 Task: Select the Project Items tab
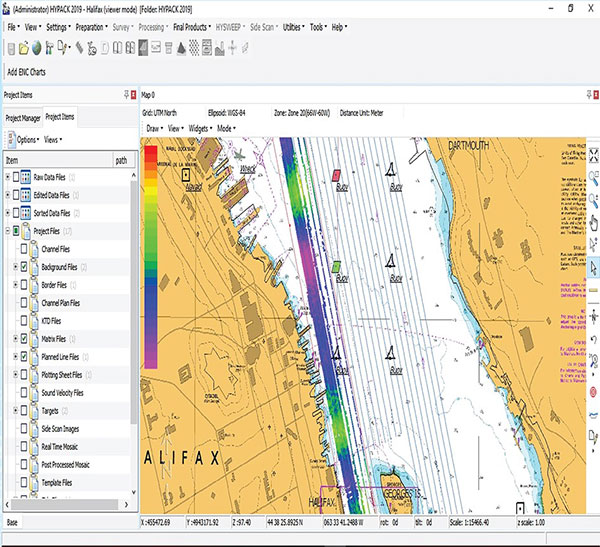coord(60,117)
